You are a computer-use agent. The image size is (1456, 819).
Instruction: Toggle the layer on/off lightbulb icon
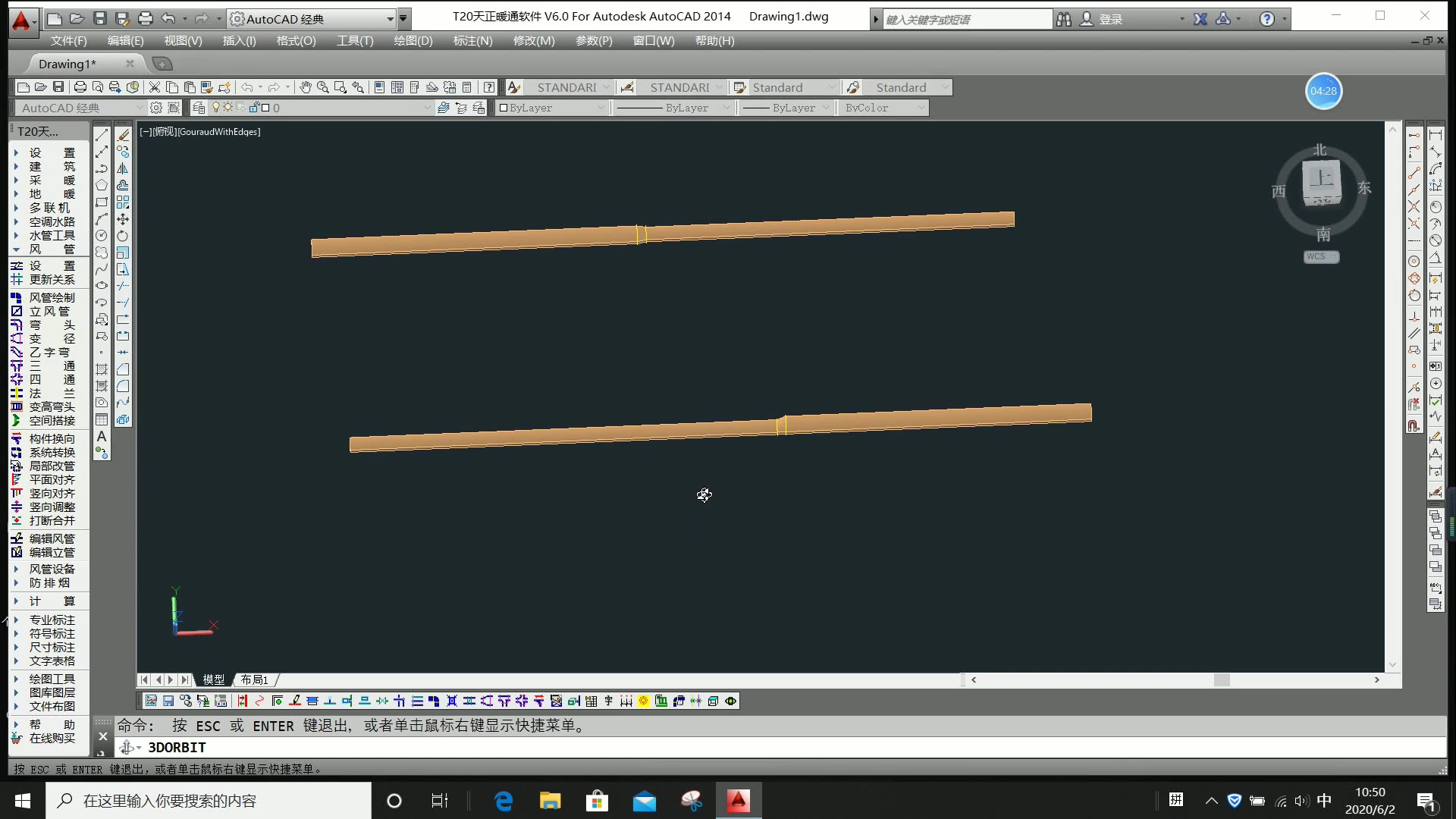[x=216, y=108]
